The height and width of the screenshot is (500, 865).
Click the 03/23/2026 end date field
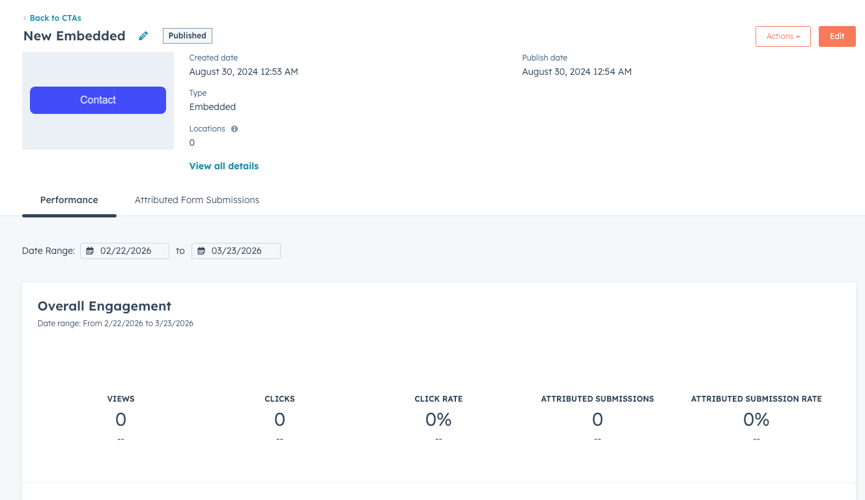[236, 251]
